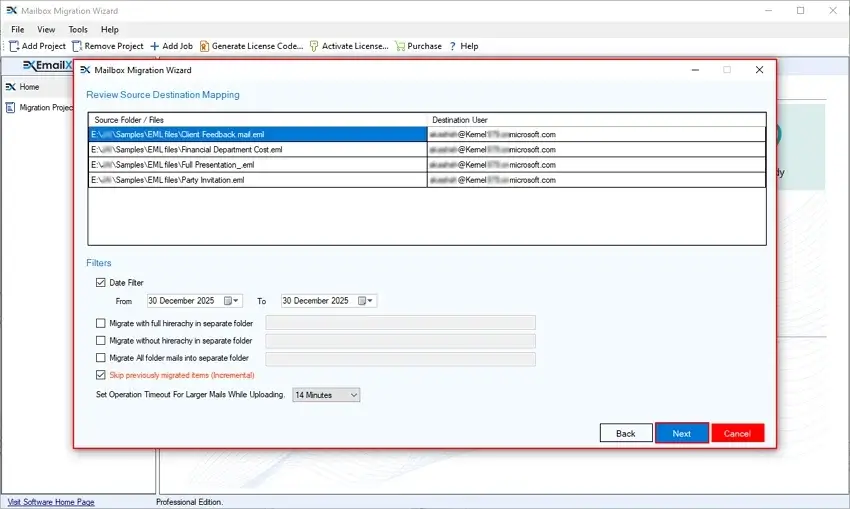
Task: Uncheck the Date Filter checkbox
Action: (x=100, y=283)
